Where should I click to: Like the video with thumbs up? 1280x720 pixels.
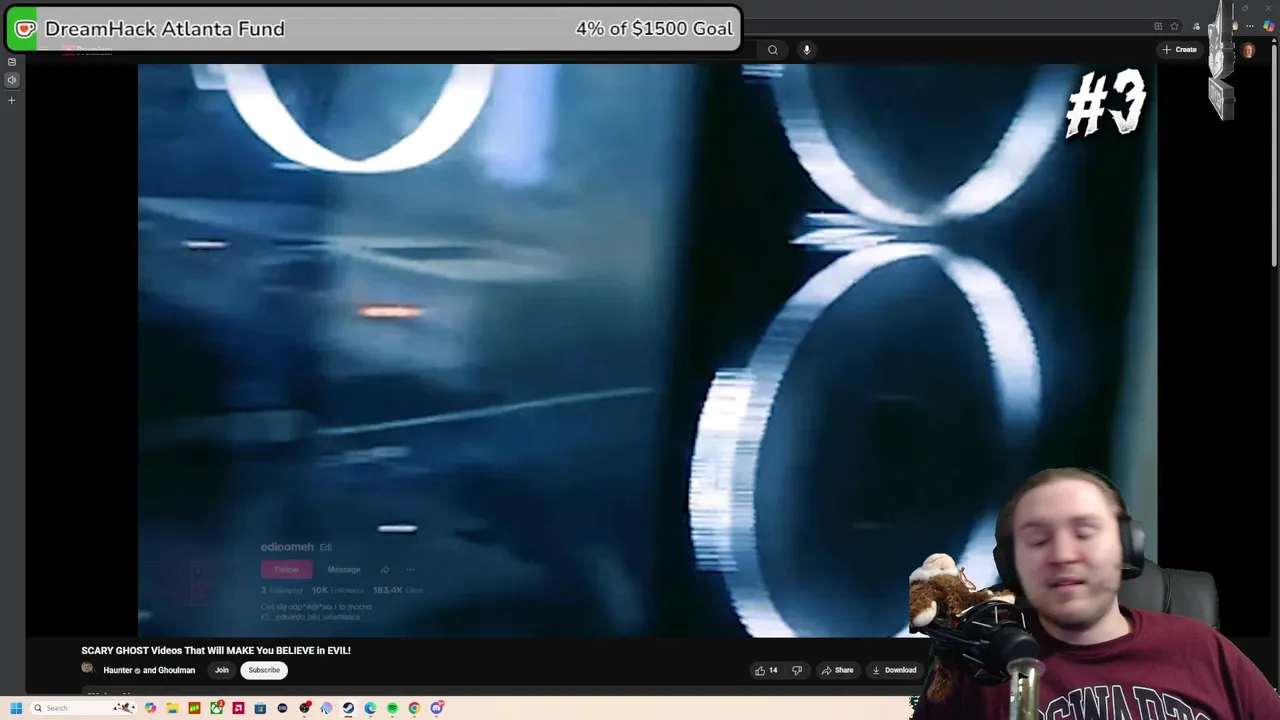pyautogui.click(x=767, y=670)
